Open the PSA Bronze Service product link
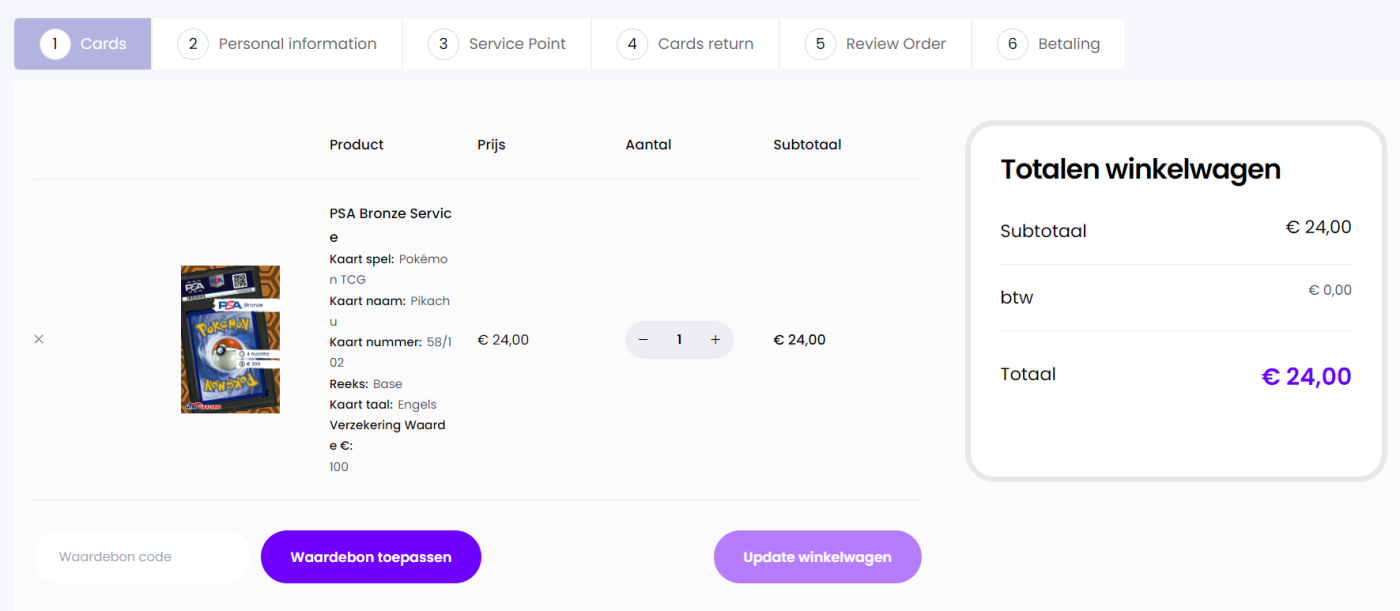1400x611 pixels. (390, 225)
